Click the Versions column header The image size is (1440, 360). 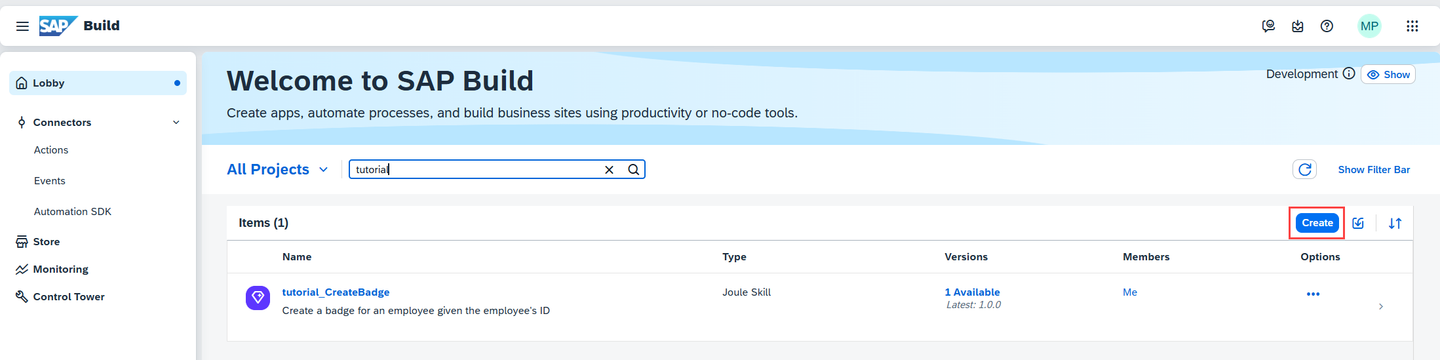point(966,257)
